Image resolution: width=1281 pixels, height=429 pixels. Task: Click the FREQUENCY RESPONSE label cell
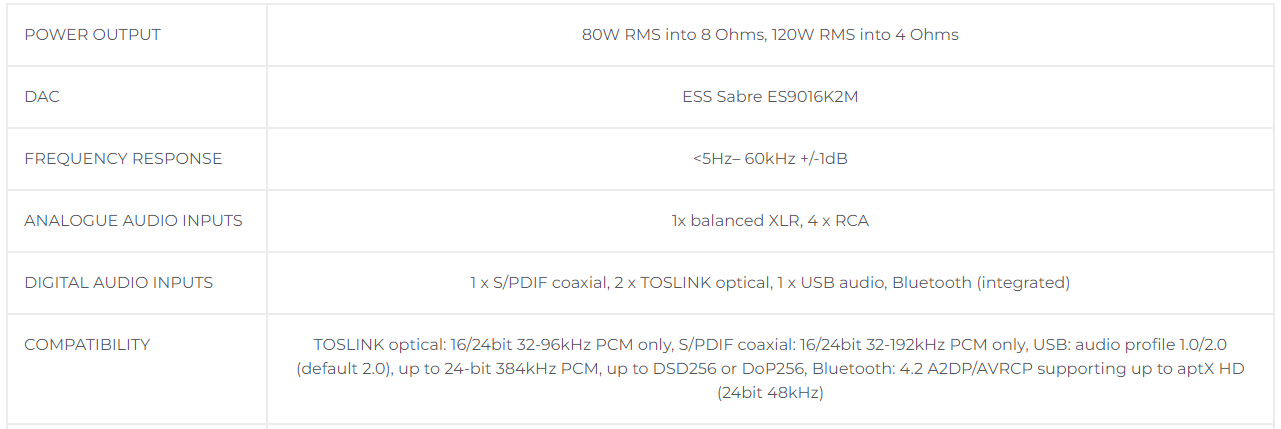pyautogui.click(x=123, y=159)
